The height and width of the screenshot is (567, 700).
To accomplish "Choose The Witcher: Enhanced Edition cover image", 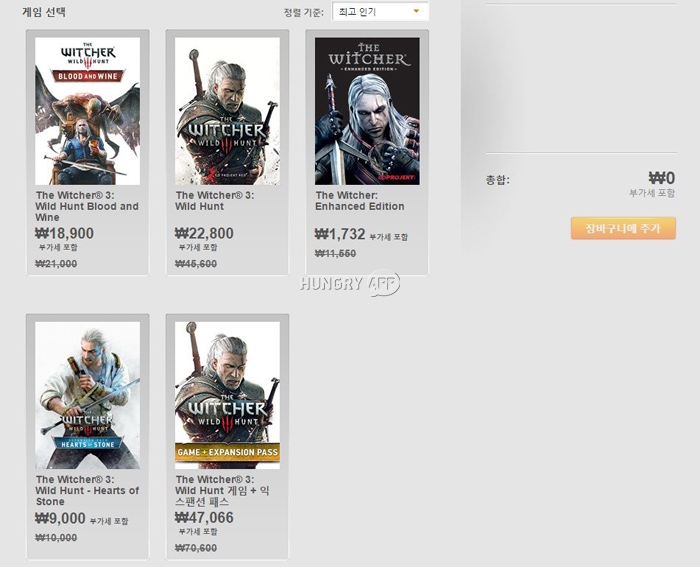I will click(x=367, y=111).
